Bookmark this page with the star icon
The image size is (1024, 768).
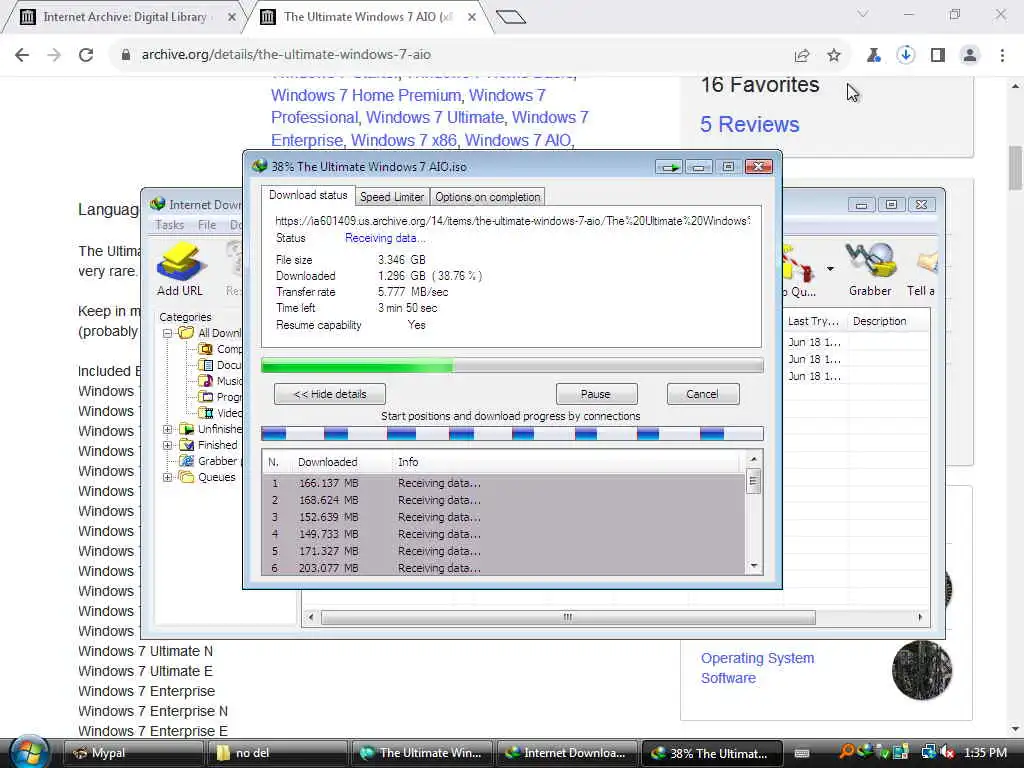[x=834, y=55]
